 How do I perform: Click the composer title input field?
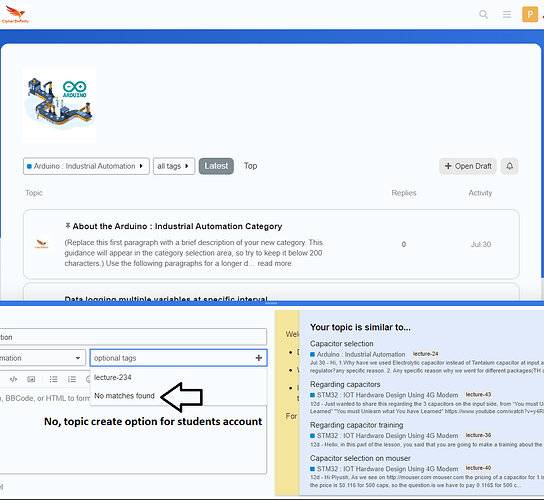coord(133,337)
